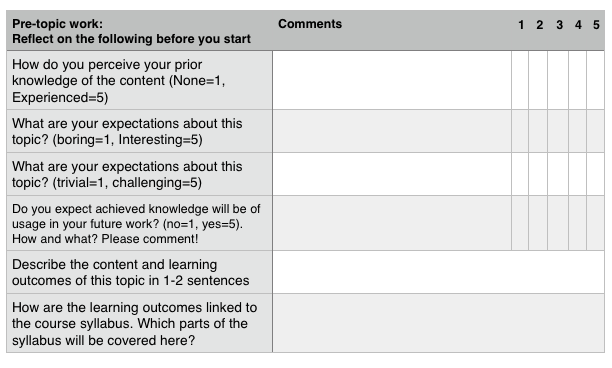The image size is (612, 368).
Task: Mark rating 3 for future work usage row
Action: click(558, 223)
